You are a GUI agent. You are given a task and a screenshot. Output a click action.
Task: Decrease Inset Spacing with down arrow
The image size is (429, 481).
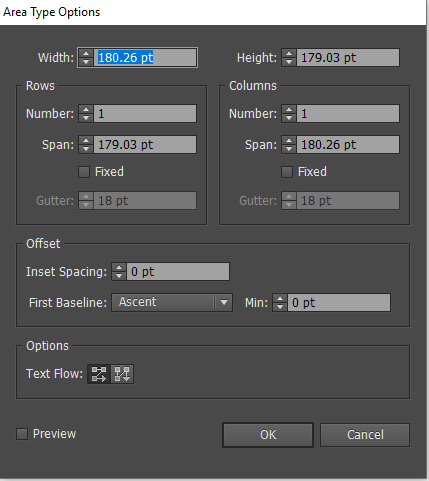click(119, 276)
